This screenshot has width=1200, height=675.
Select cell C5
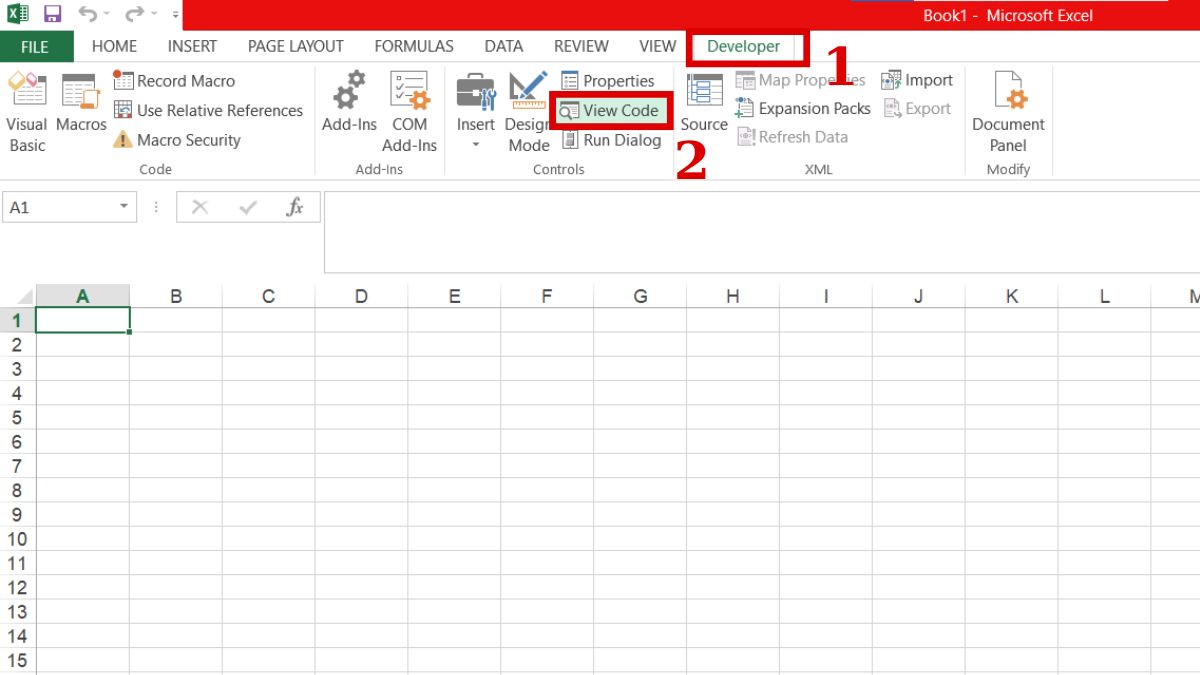(x=268, y=417)
